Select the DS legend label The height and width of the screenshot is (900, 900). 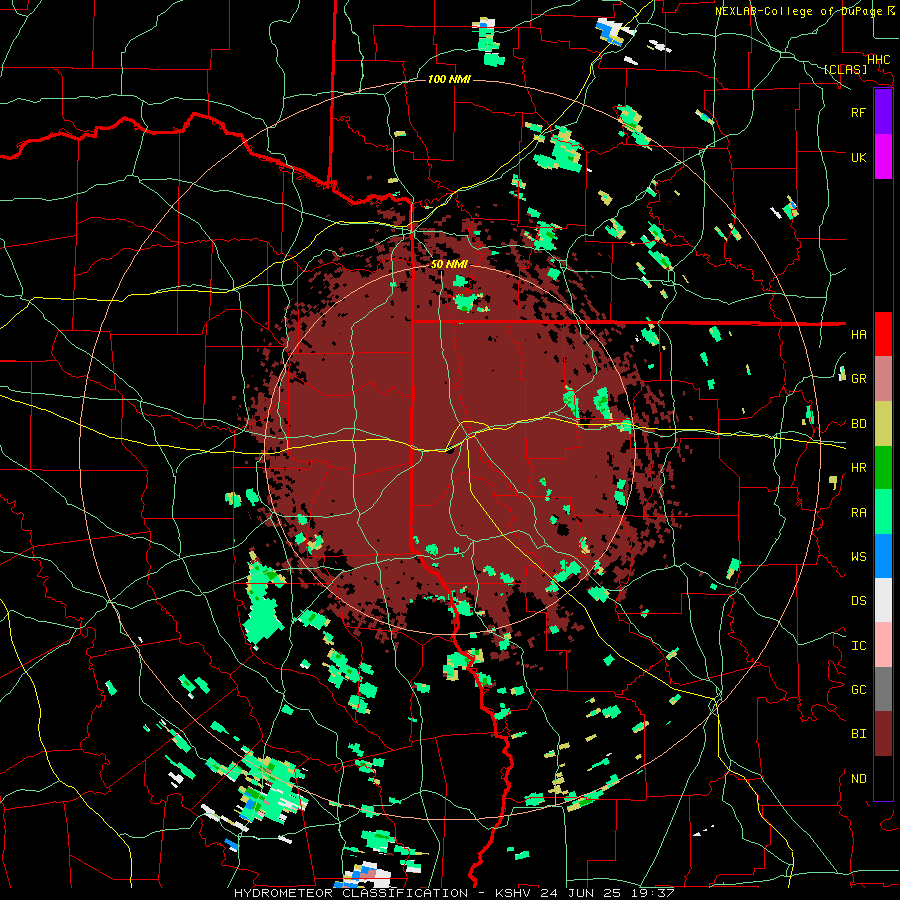[x=858, y=600]
